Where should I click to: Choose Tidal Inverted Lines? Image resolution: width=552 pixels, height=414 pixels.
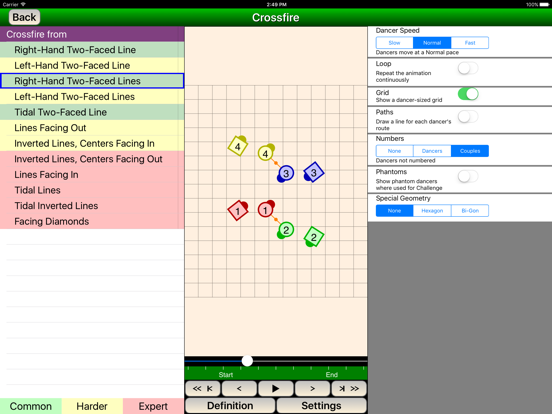(x=92, y=206)
